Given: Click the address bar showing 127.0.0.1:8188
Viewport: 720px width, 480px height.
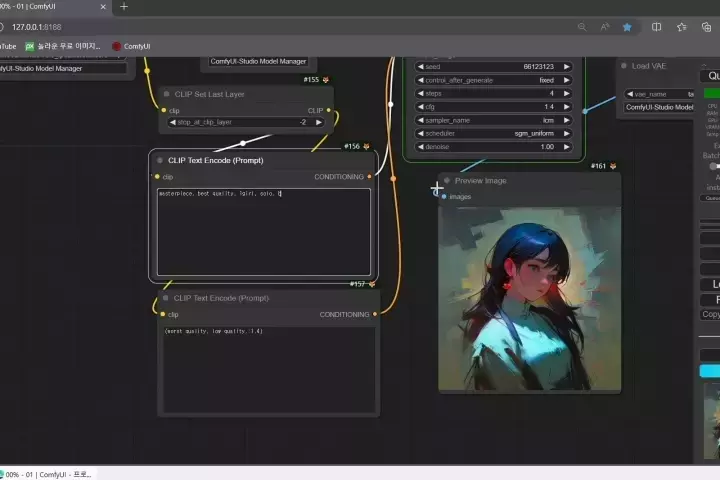Looking at the screenshot, I should point(36,27).
